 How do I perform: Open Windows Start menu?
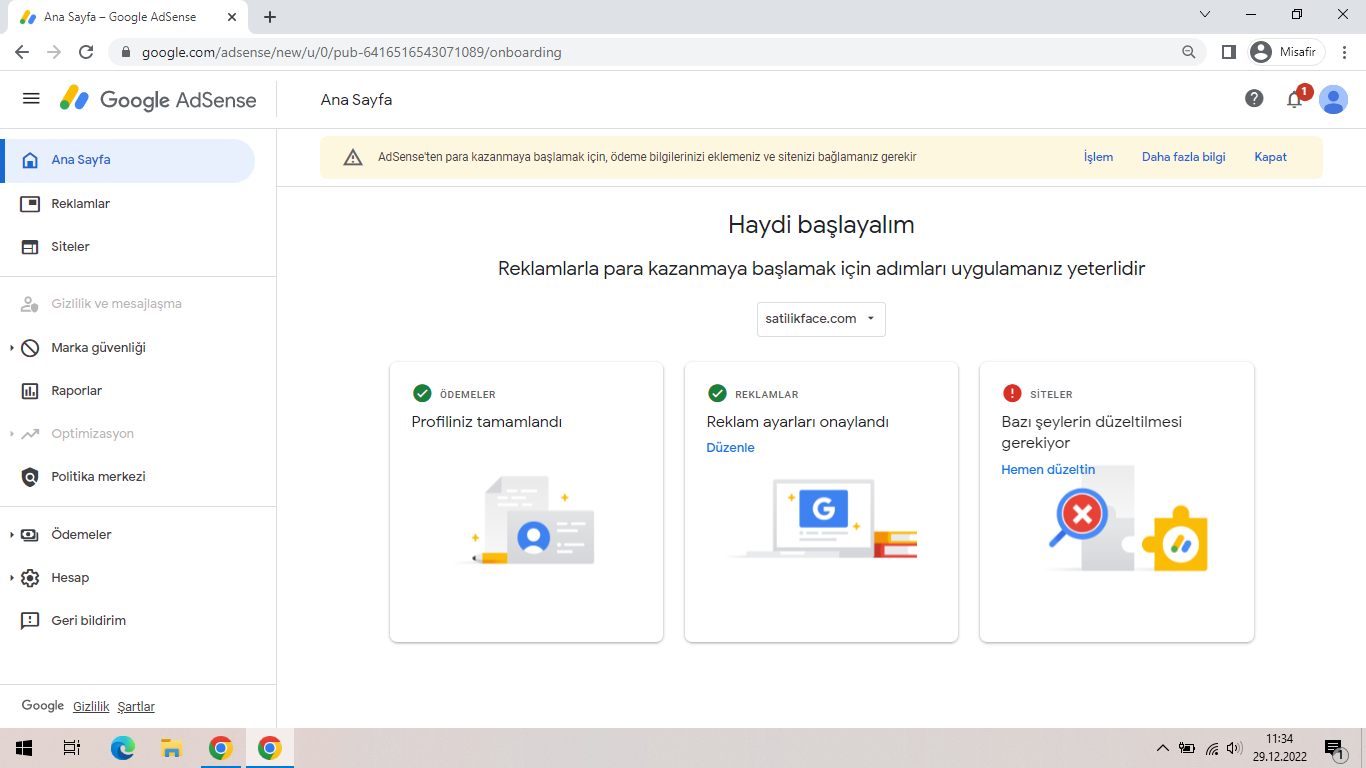24,748
